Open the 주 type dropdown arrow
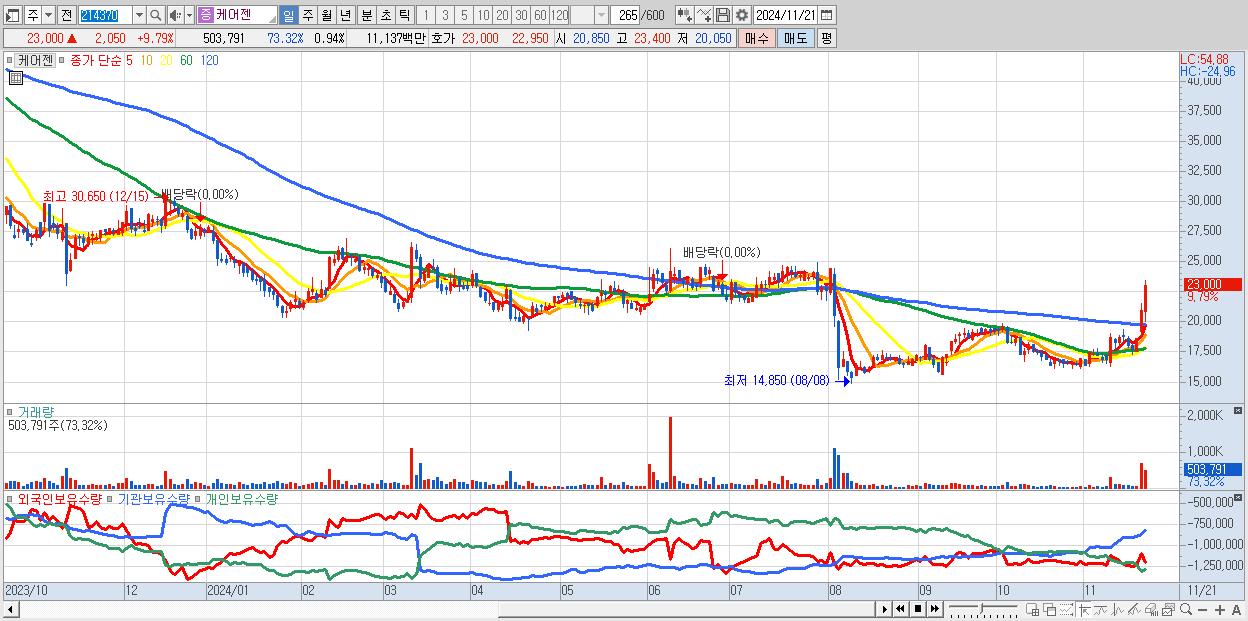The width and height of the screenshot is (1248, 621). click(48, 15)
